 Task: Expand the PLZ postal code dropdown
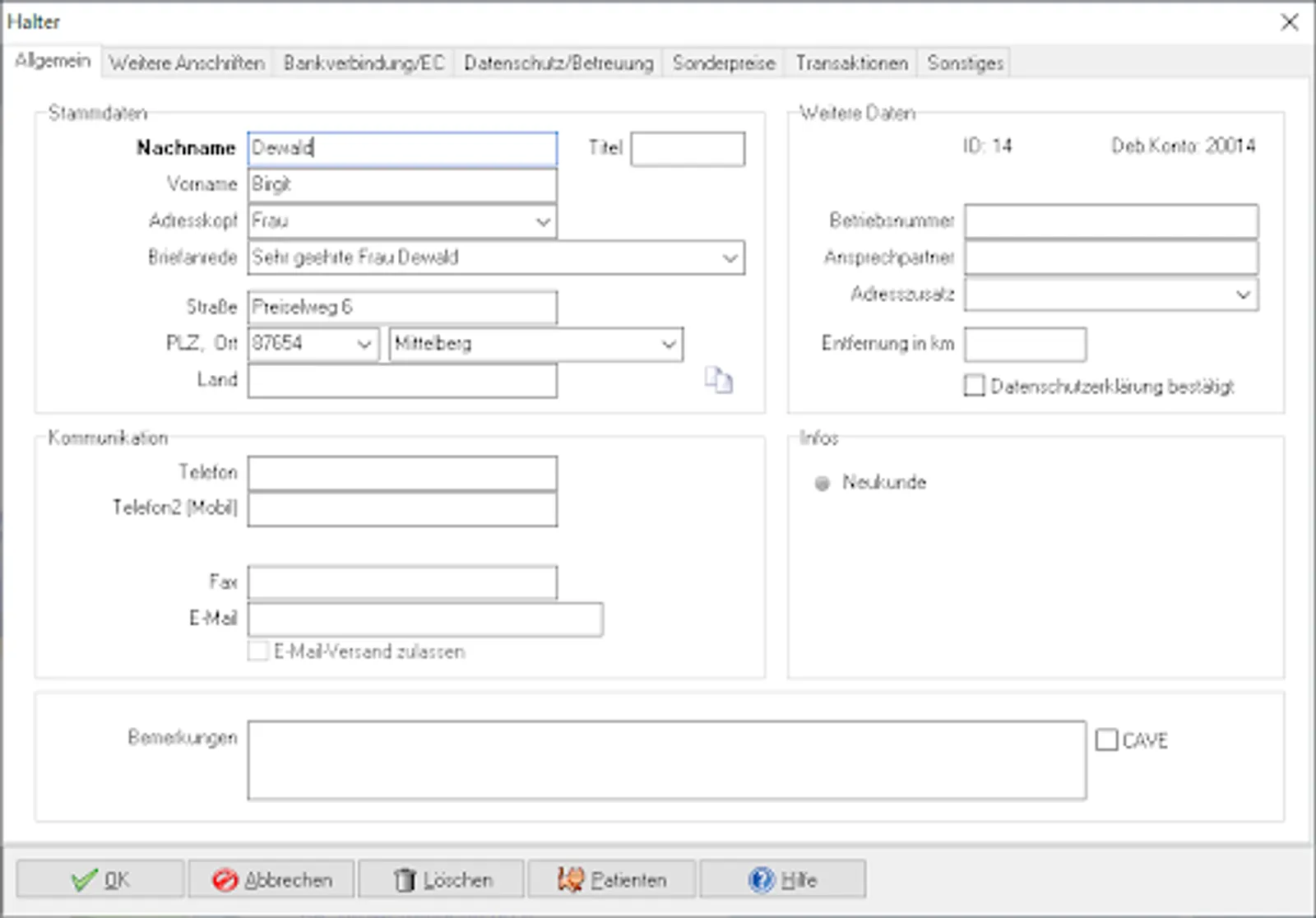tap(364, 344)
